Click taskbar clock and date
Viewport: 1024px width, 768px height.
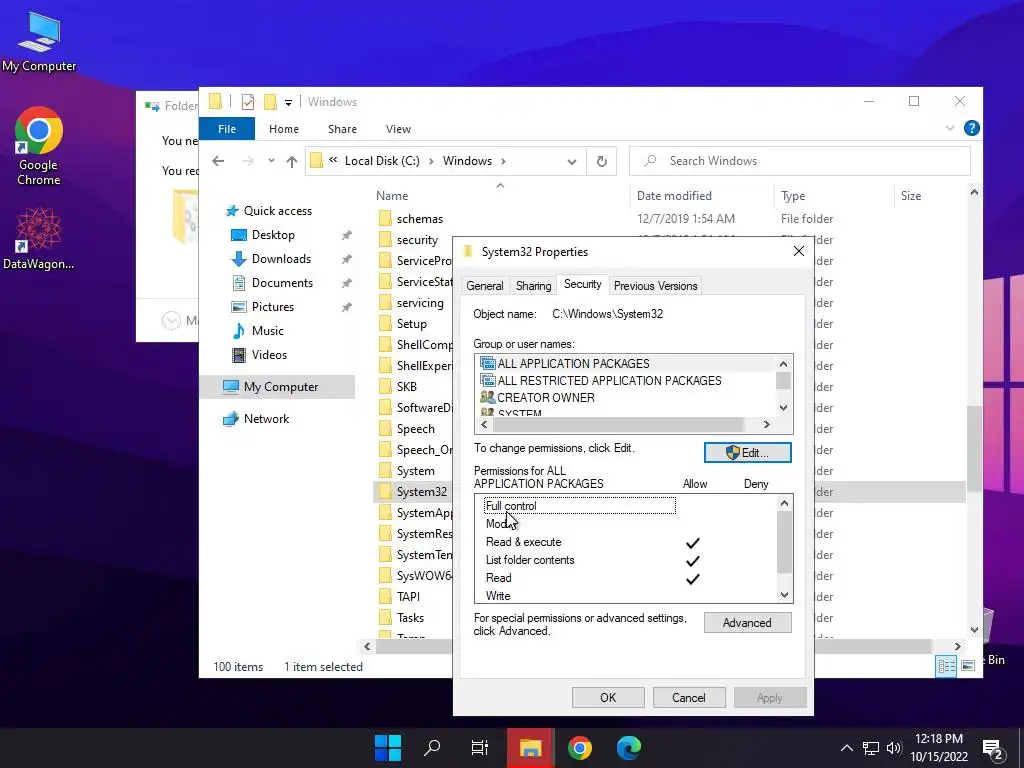tap(939, 748)
